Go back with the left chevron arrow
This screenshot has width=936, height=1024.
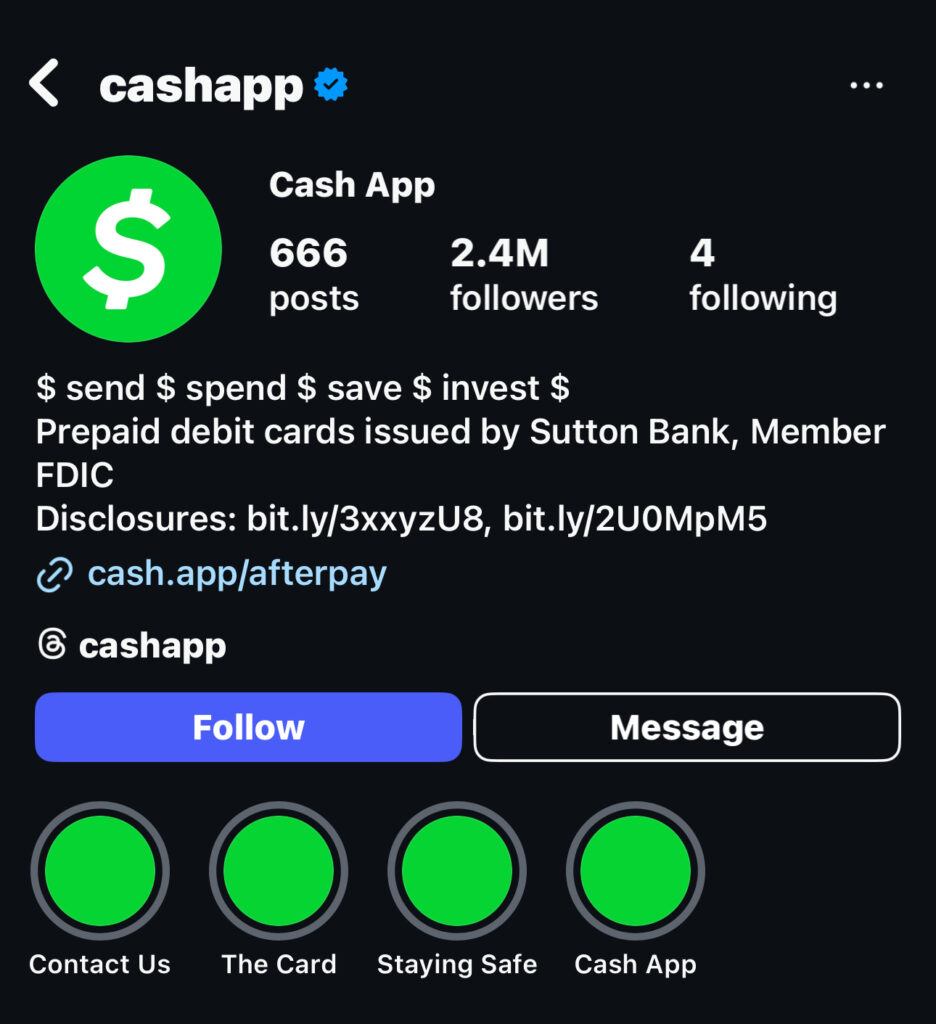coord(44,83)
